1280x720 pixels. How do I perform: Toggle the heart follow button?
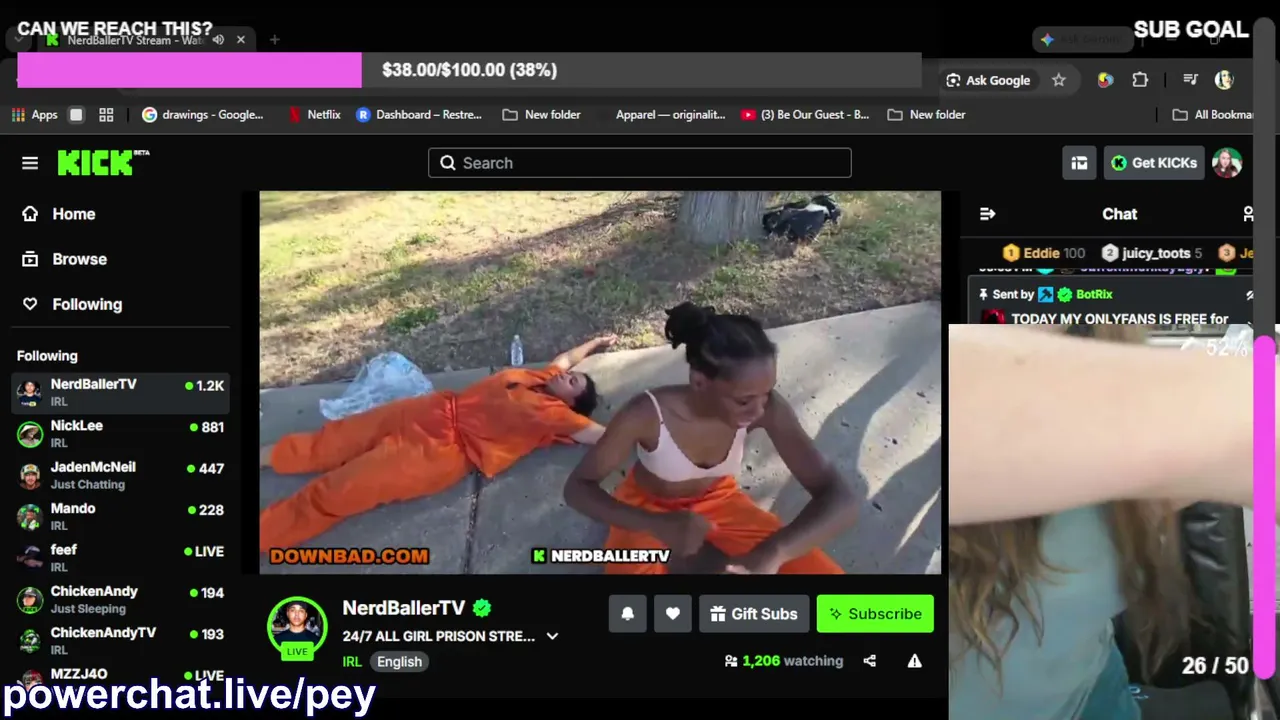click(673, 614)
